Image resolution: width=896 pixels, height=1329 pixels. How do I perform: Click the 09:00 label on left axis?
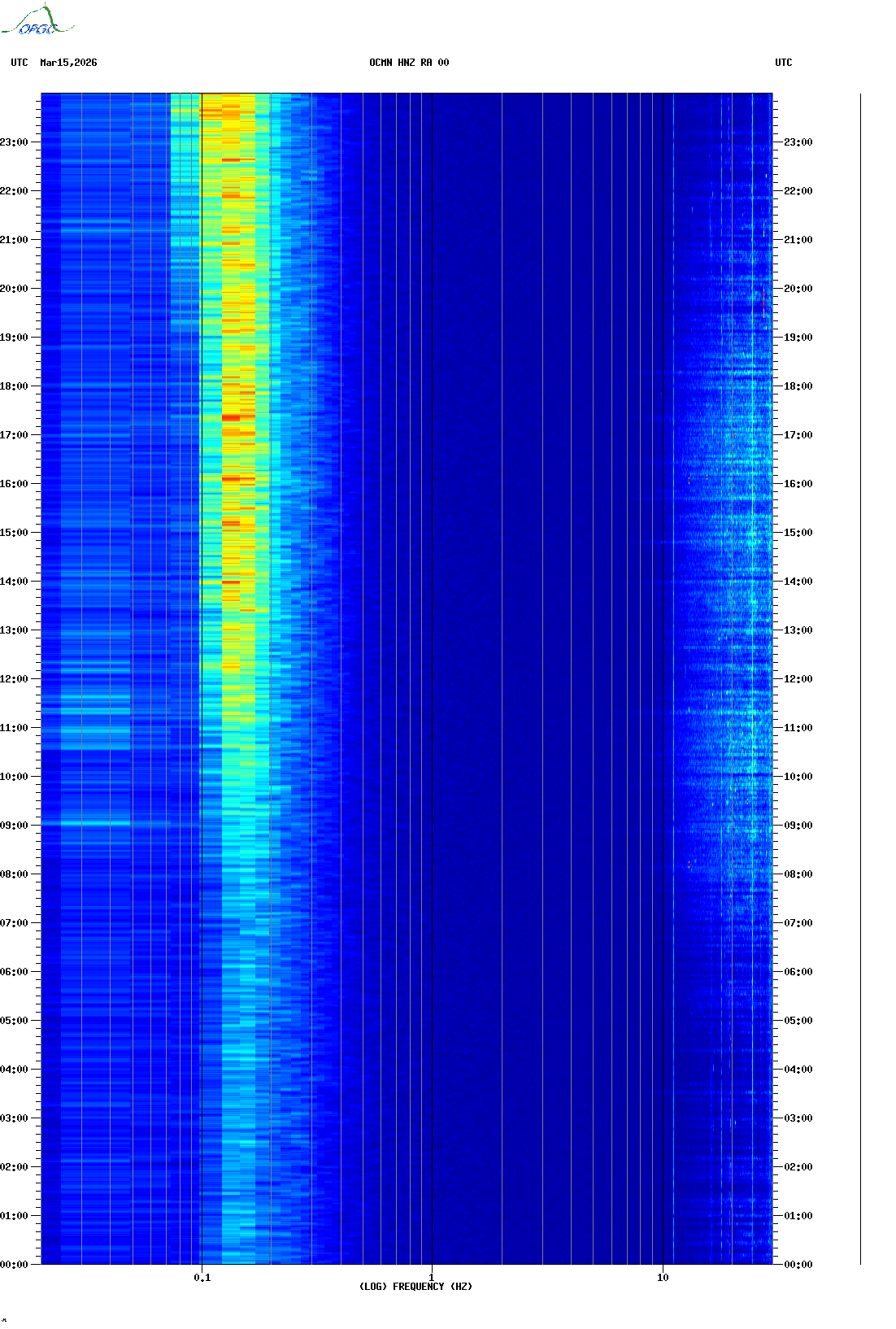pyautogui.click(x=15, y=826)
